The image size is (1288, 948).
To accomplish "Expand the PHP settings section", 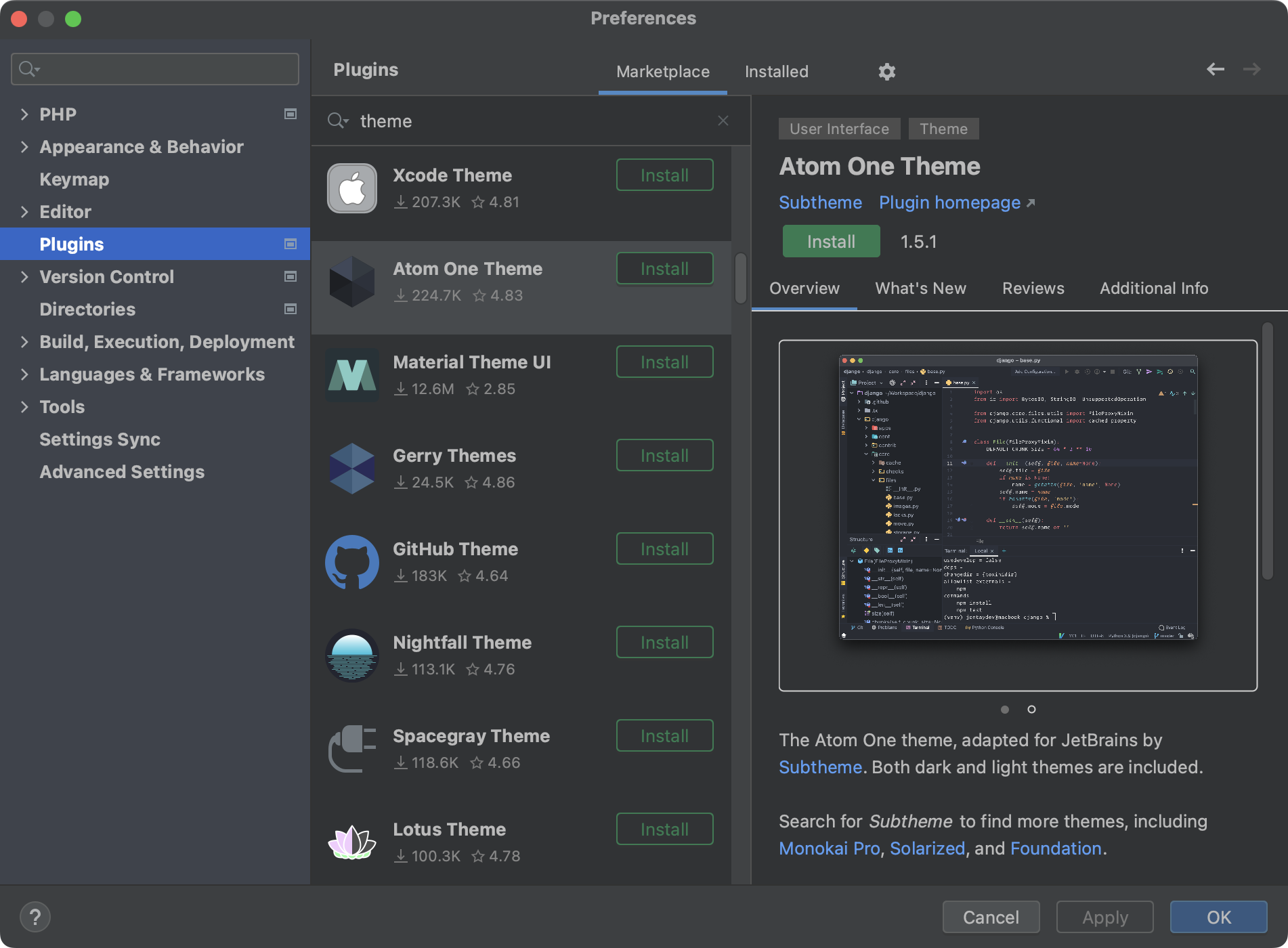I will click(x=24, y=114).
